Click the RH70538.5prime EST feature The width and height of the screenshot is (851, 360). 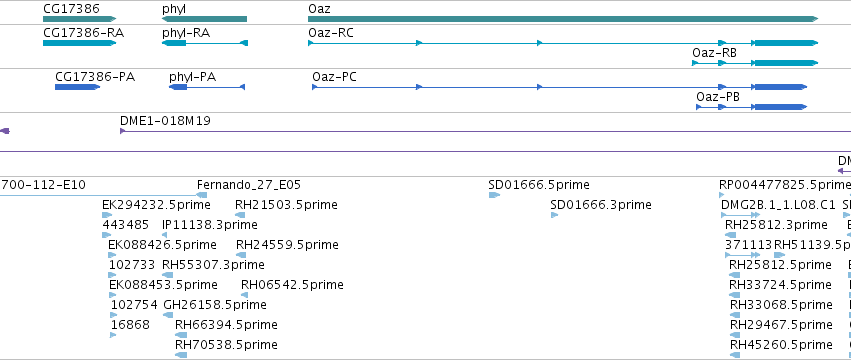click(181, 355)
